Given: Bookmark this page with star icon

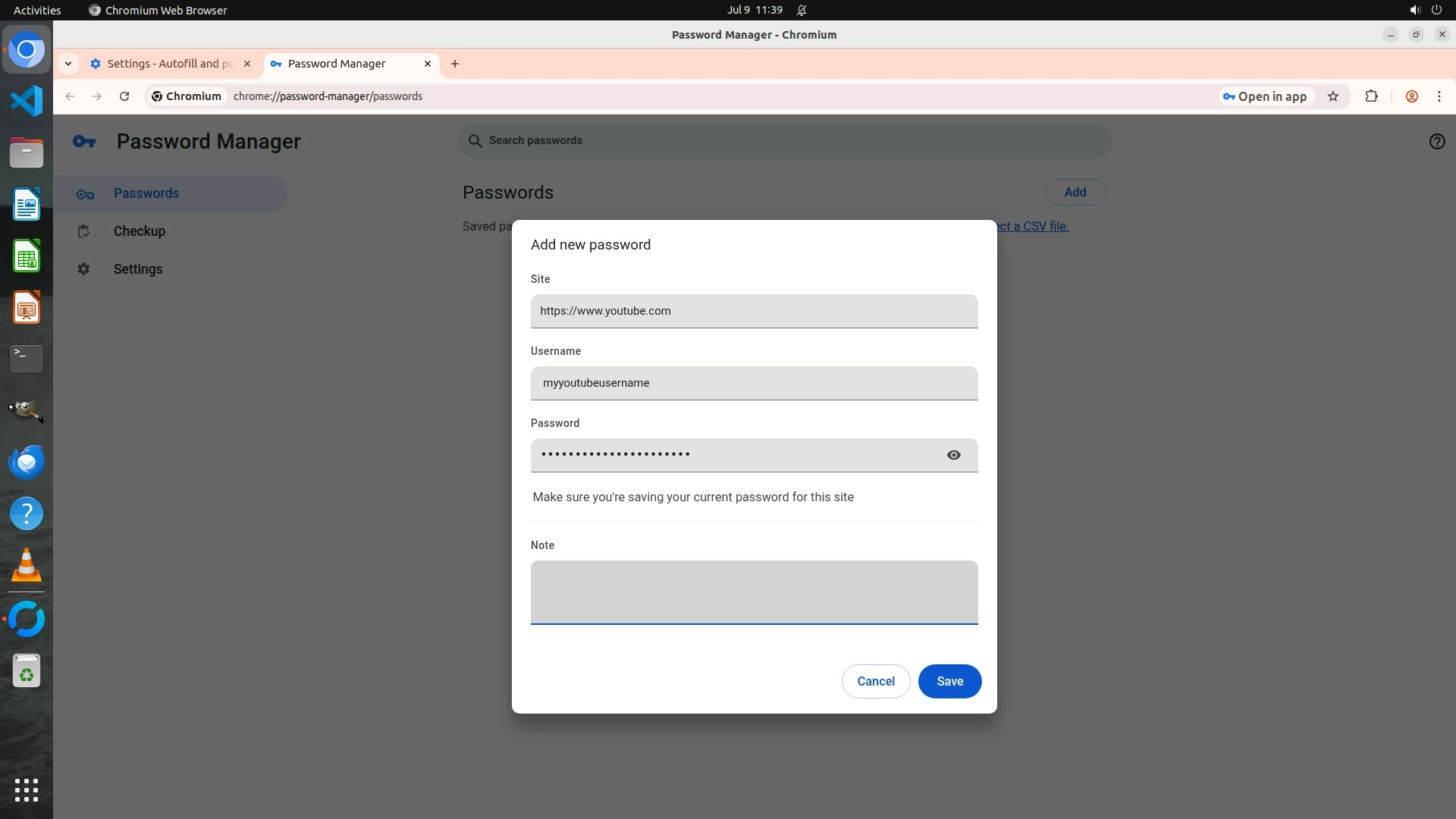Looking at the screenshot, I should pos(1332,96).
